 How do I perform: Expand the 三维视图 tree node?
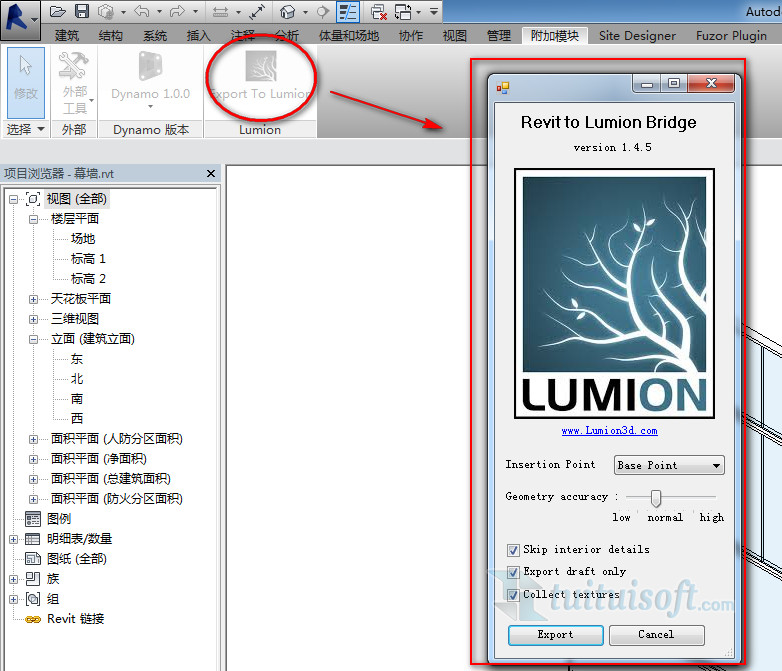(x=33, y=319)
